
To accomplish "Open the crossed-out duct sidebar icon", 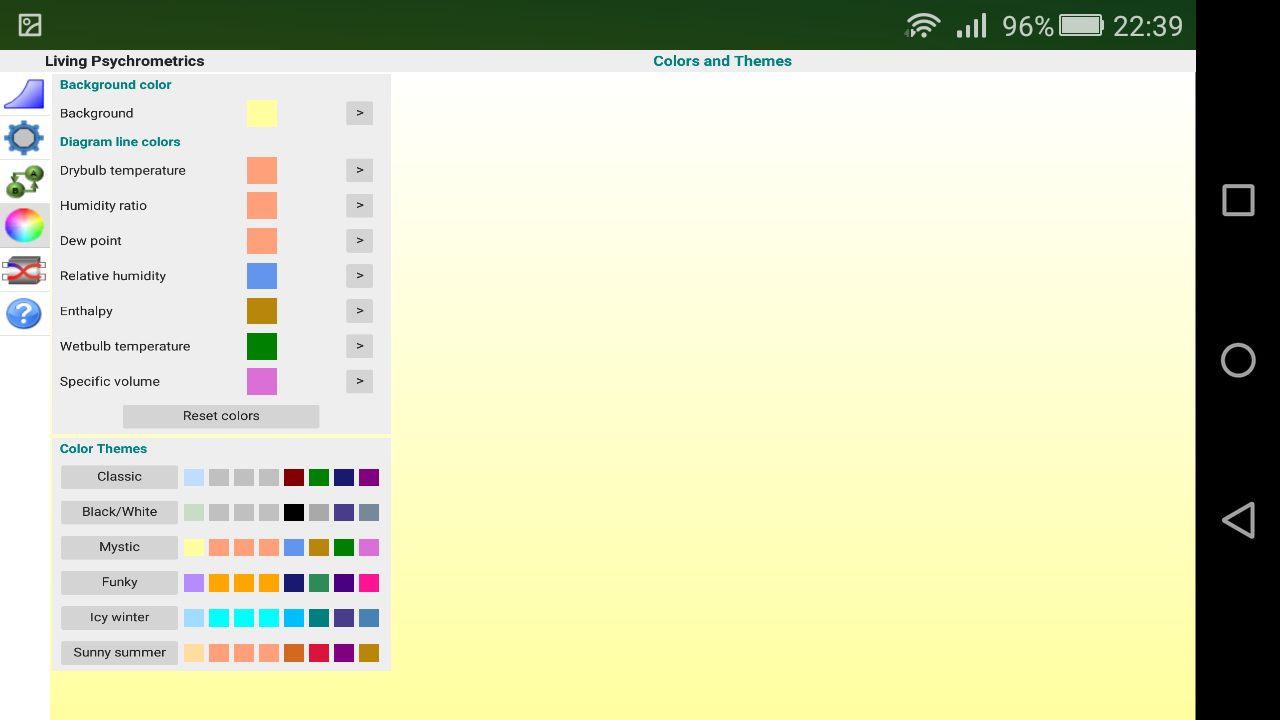I will click(x=24, y=270).
